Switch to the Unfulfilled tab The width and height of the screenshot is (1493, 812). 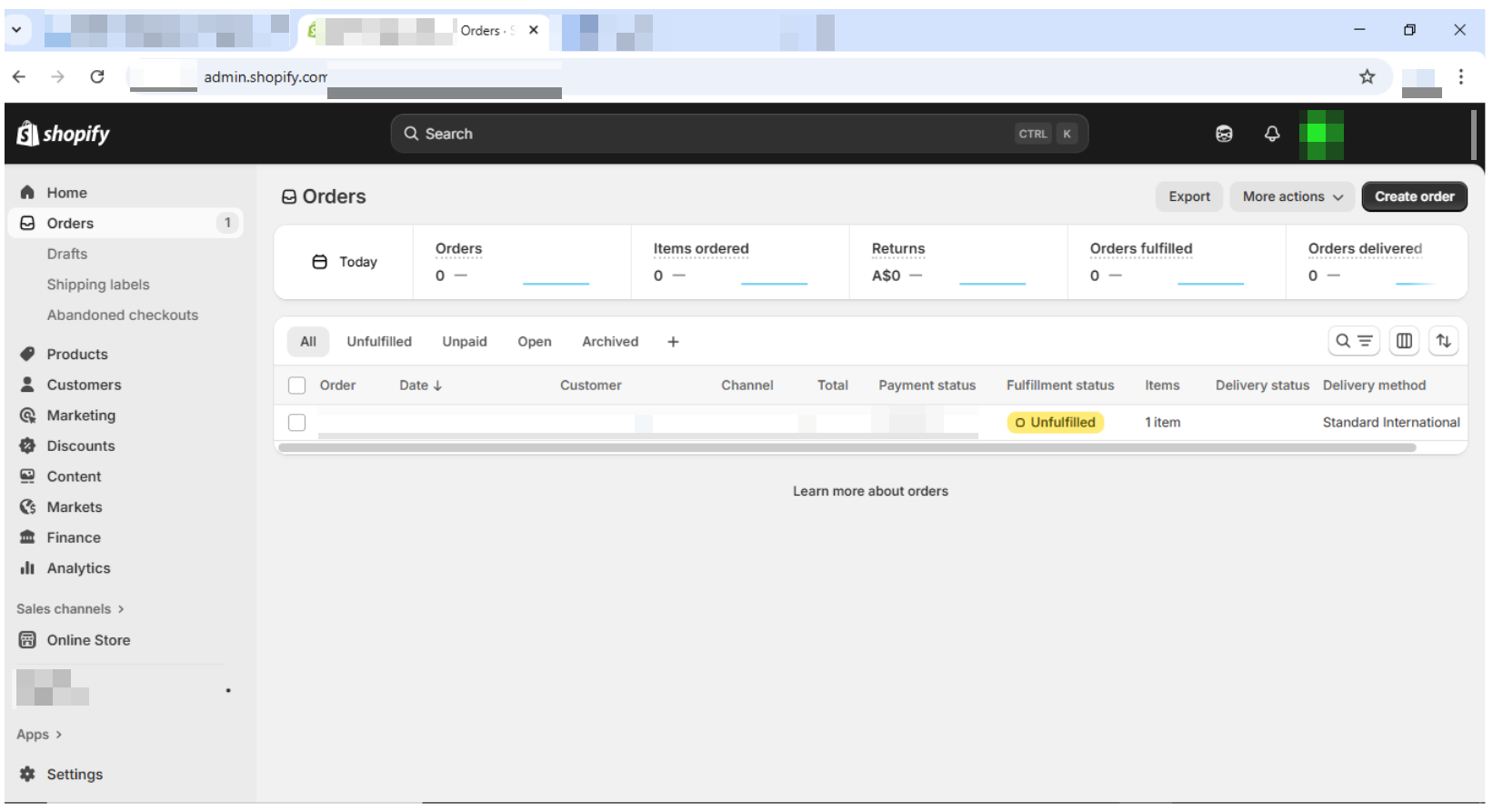(x=379, y=342)
